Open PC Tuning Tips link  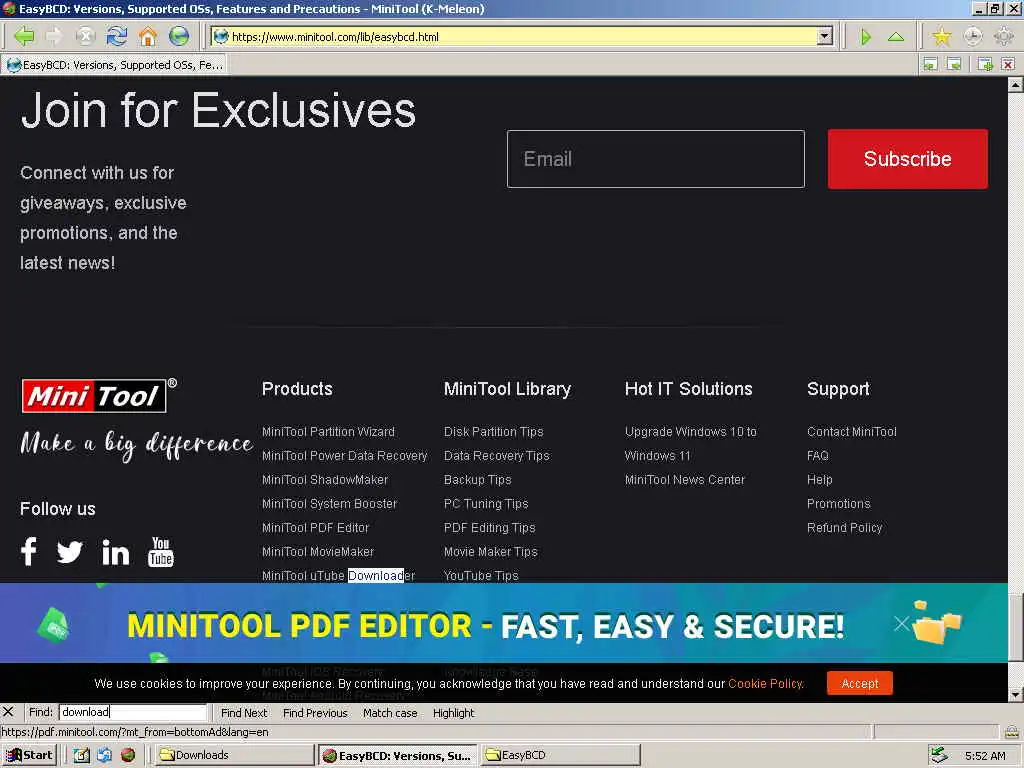point(486,504)
